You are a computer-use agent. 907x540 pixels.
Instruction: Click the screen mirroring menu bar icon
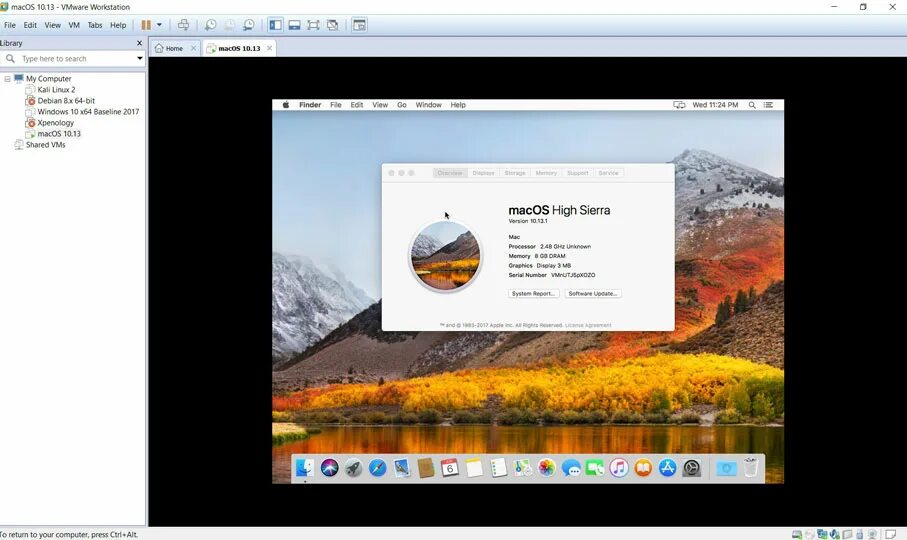679,105
